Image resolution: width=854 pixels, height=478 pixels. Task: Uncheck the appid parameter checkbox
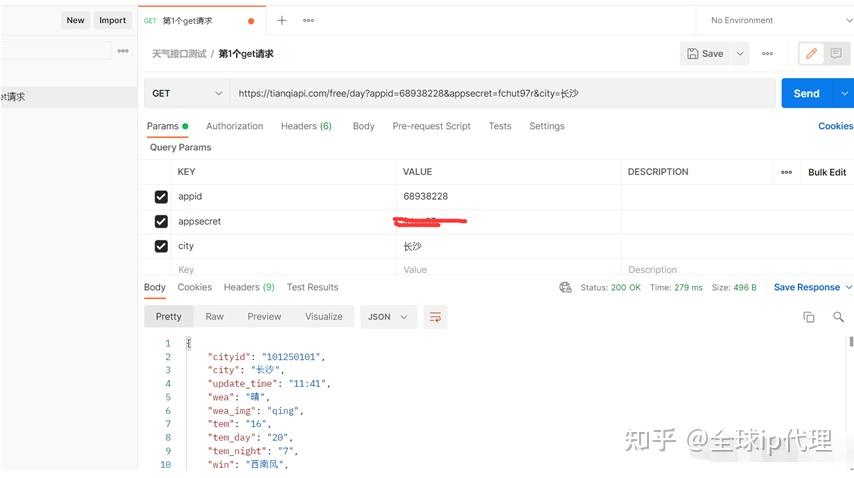coord(161,197)
